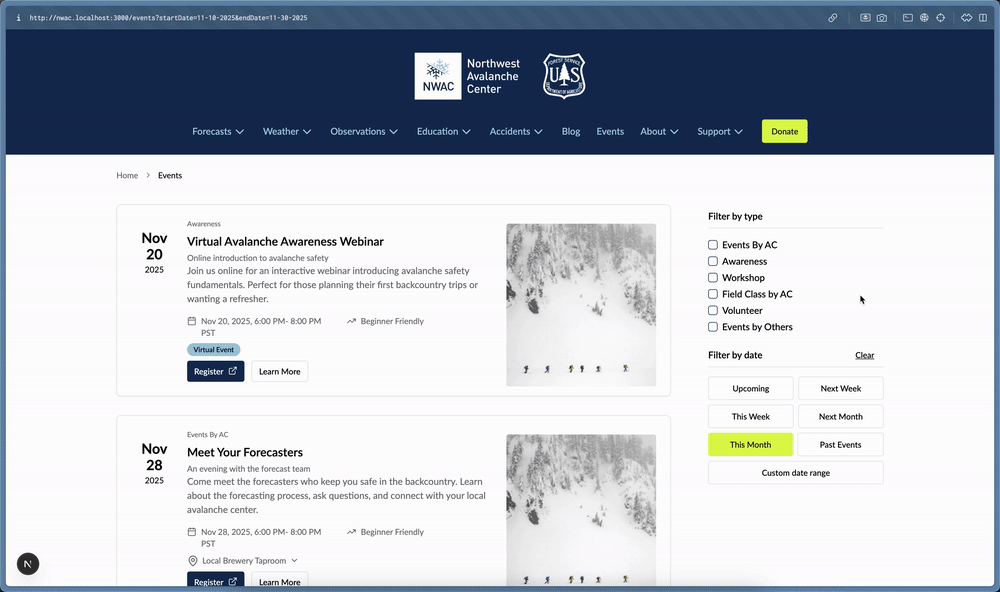The height and width of the screenshot is (592, 1000).
Task: Enable the Workshop type checkbox
Action: click(x=713, y=278)
